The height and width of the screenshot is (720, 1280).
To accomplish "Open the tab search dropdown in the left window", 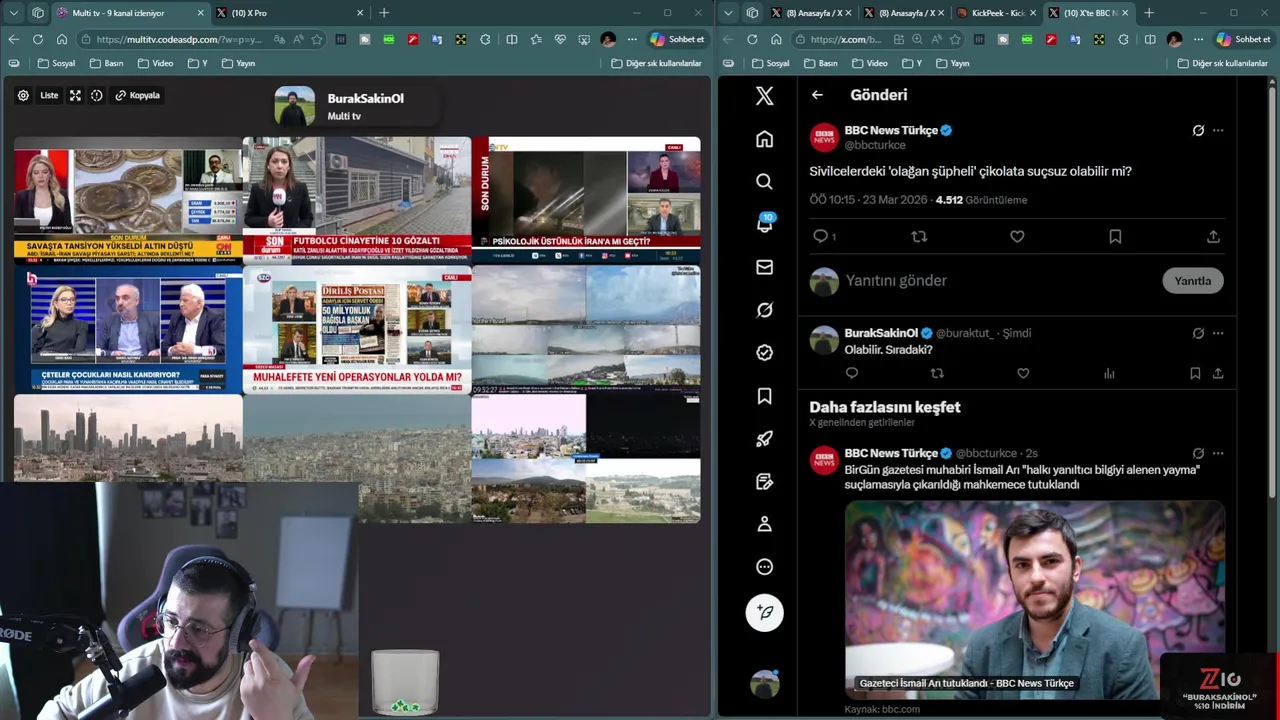I will click(x=14, y=13).
